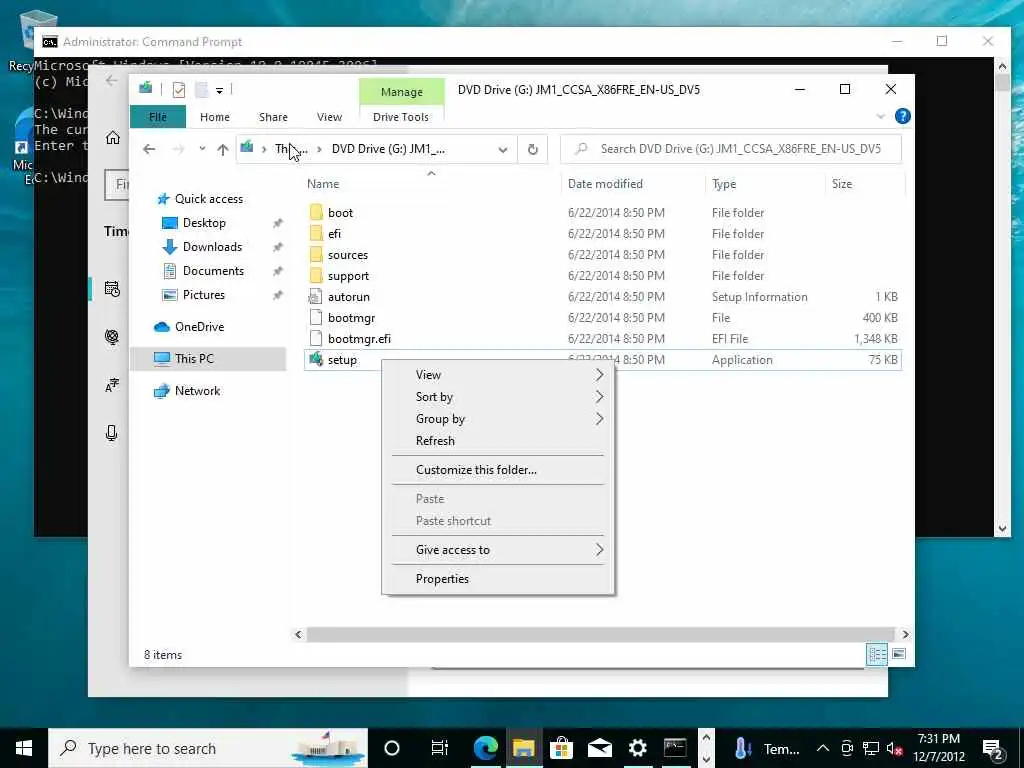1024x768 pixels.
Task: Open Desktop in Quick access
Action: coord(204,223)
